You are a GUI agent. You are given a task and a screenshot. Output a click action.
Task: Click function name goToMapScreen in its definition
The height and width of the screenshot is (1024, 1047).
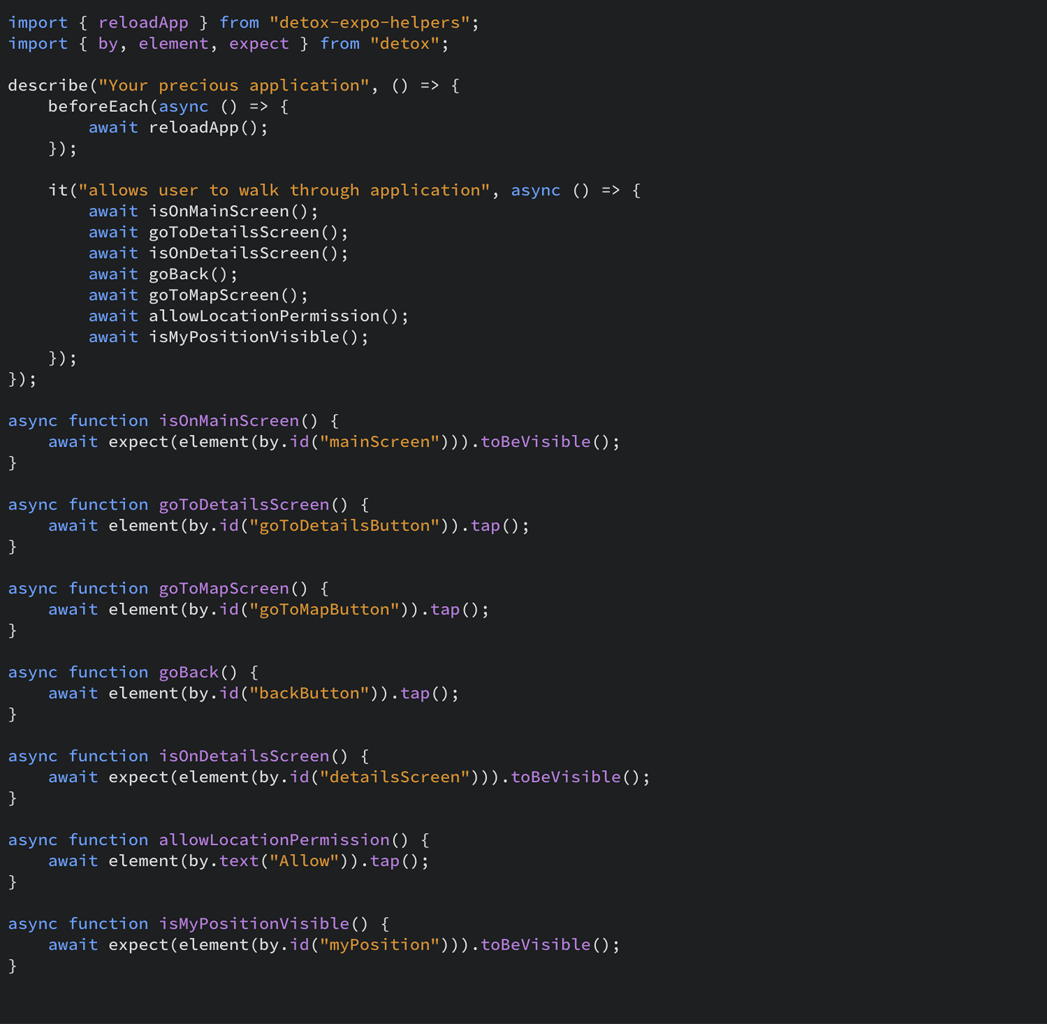[x=224, y=588]
